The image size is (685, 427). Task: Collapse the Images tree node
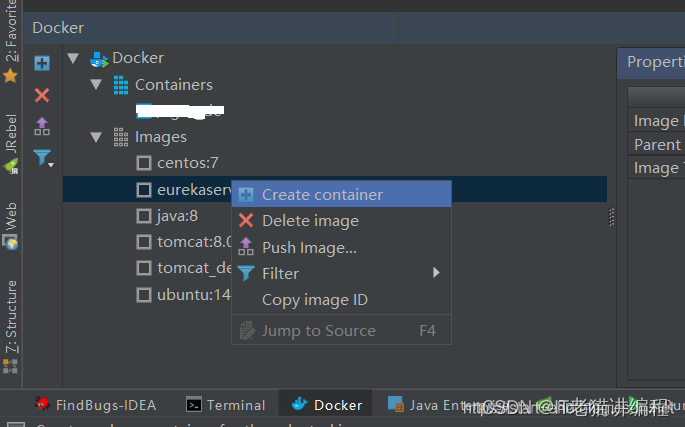[x=96, y=137]
